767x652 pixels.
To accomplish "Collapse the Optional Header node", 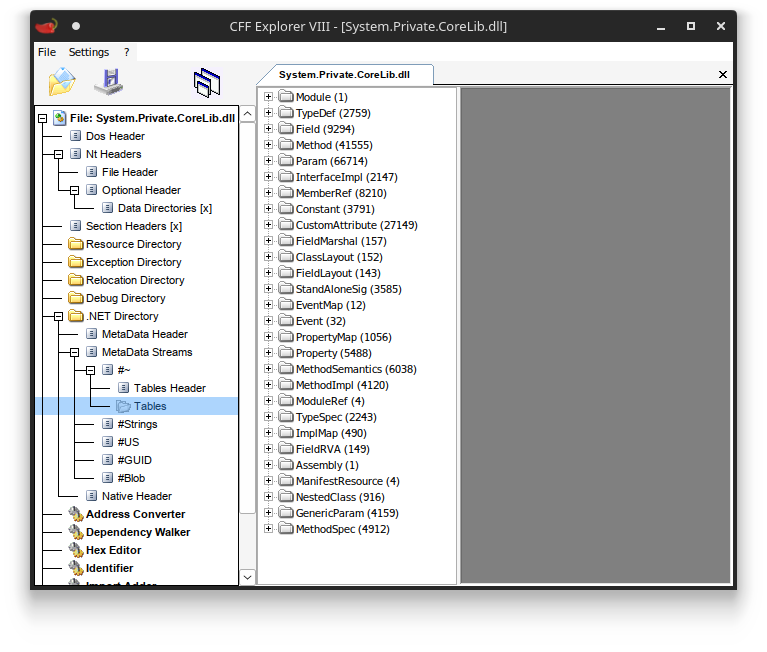I will click(74, 190).
